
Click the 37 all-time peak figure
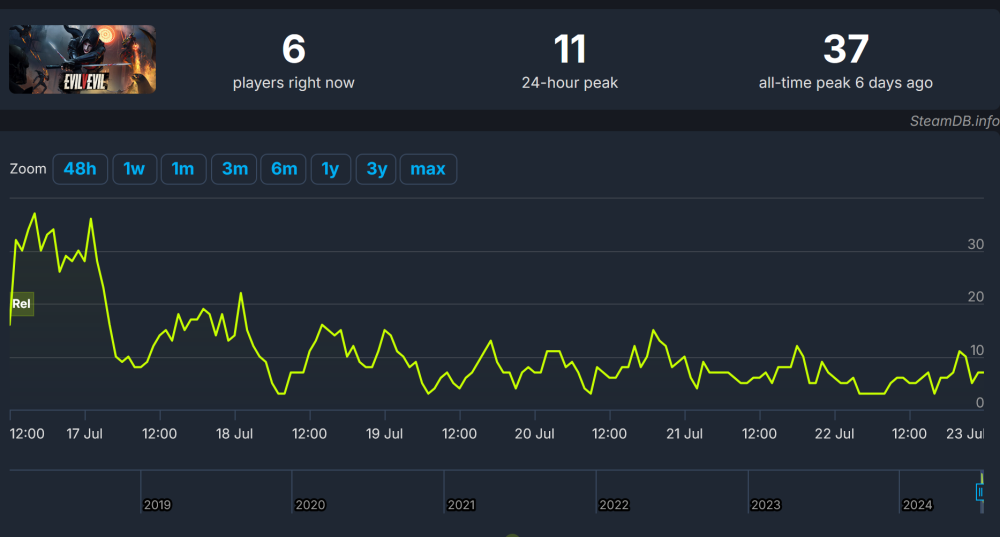[846, 50]
